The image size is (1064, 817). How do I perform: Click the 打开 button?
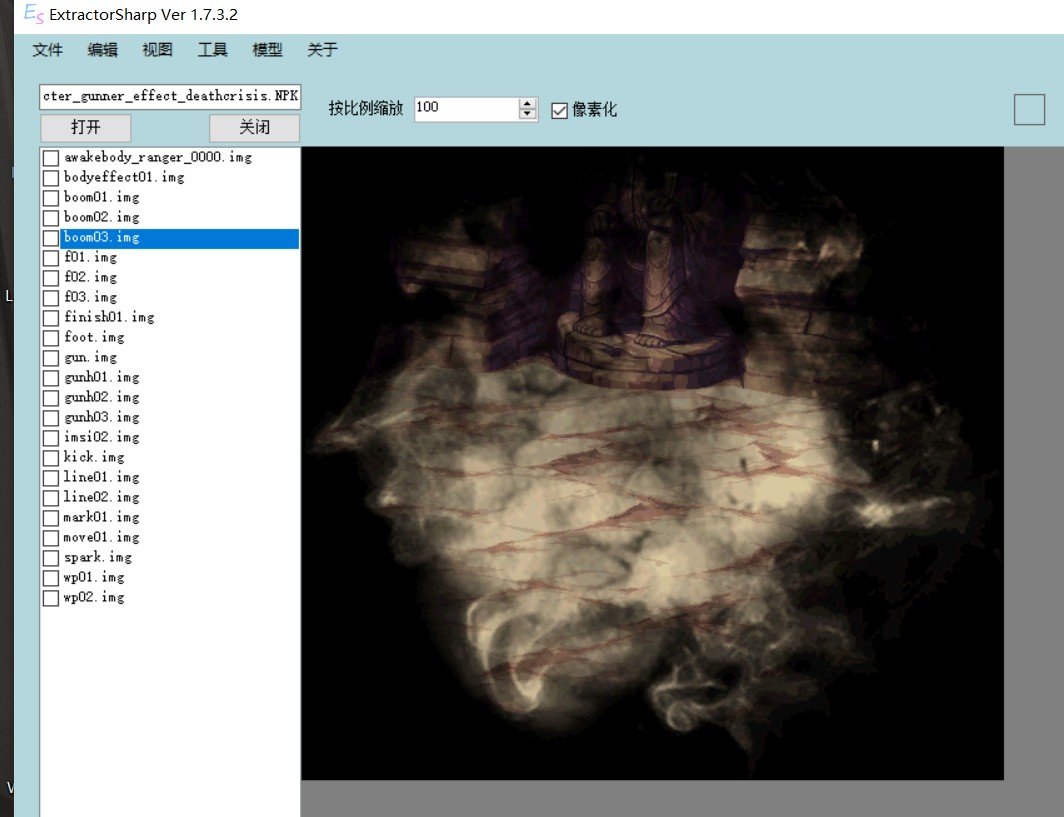point(86,128)
